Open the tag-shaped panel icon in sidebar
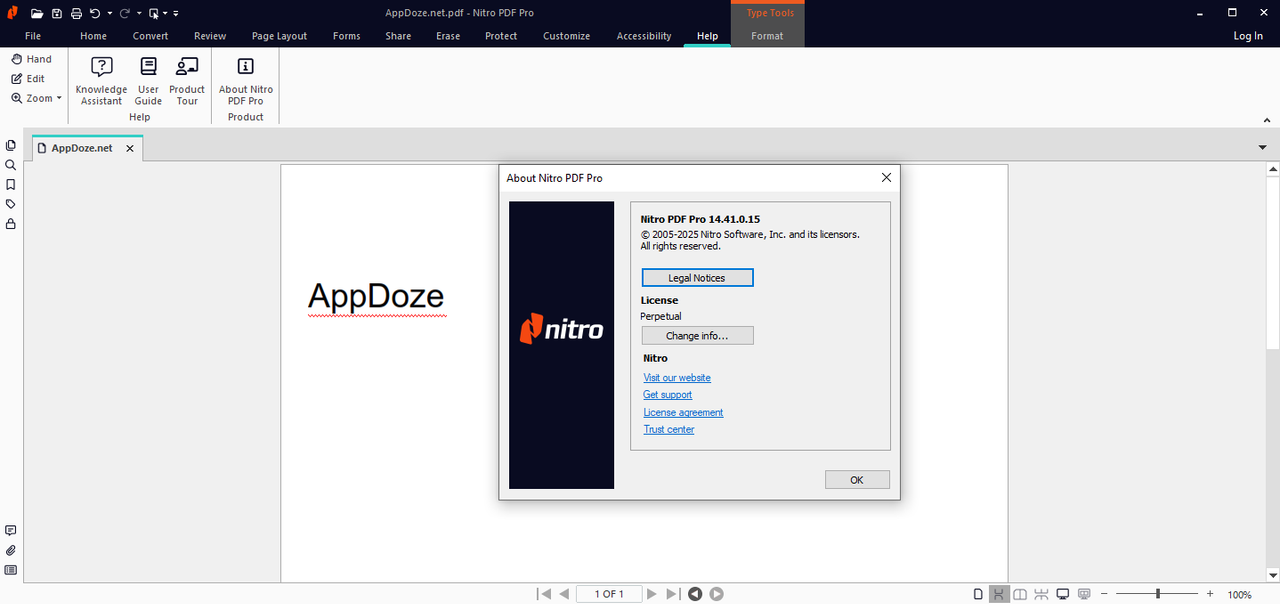This screenshot has width=1280, height=604. coord(11,204)
